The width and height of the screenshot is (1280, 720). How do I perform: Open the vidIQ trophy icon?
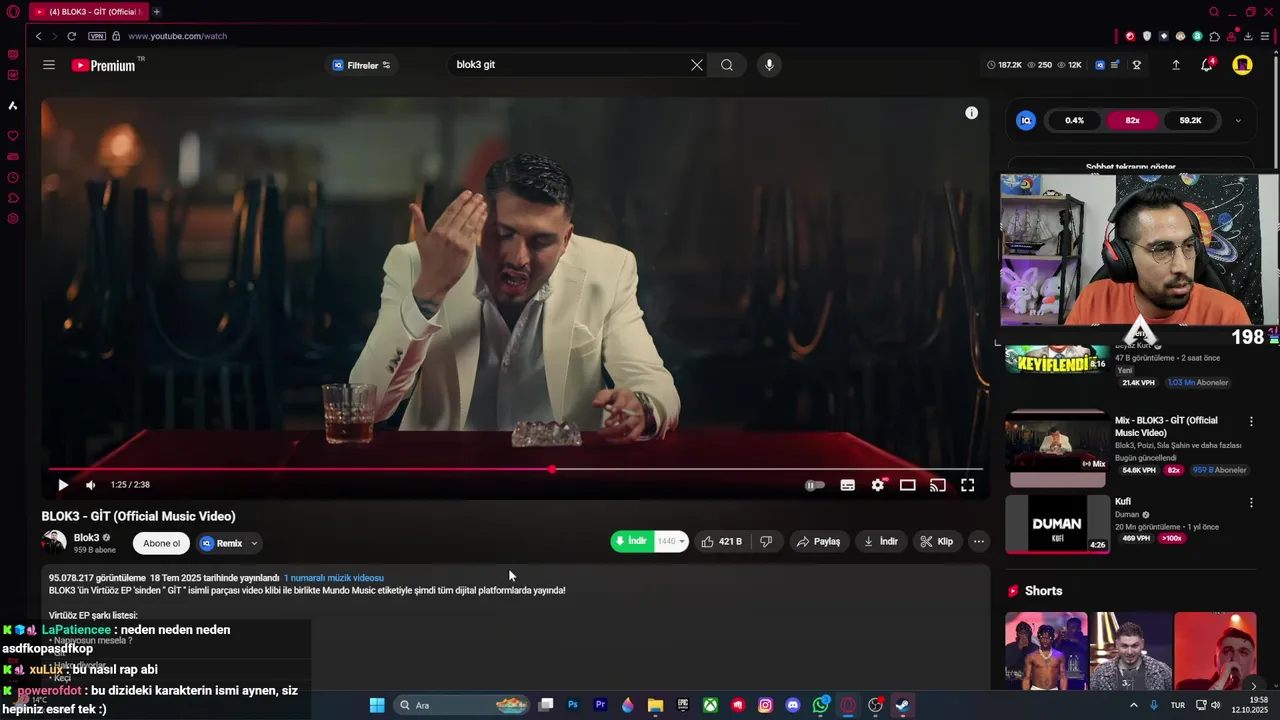click(x=1137, y=65)
